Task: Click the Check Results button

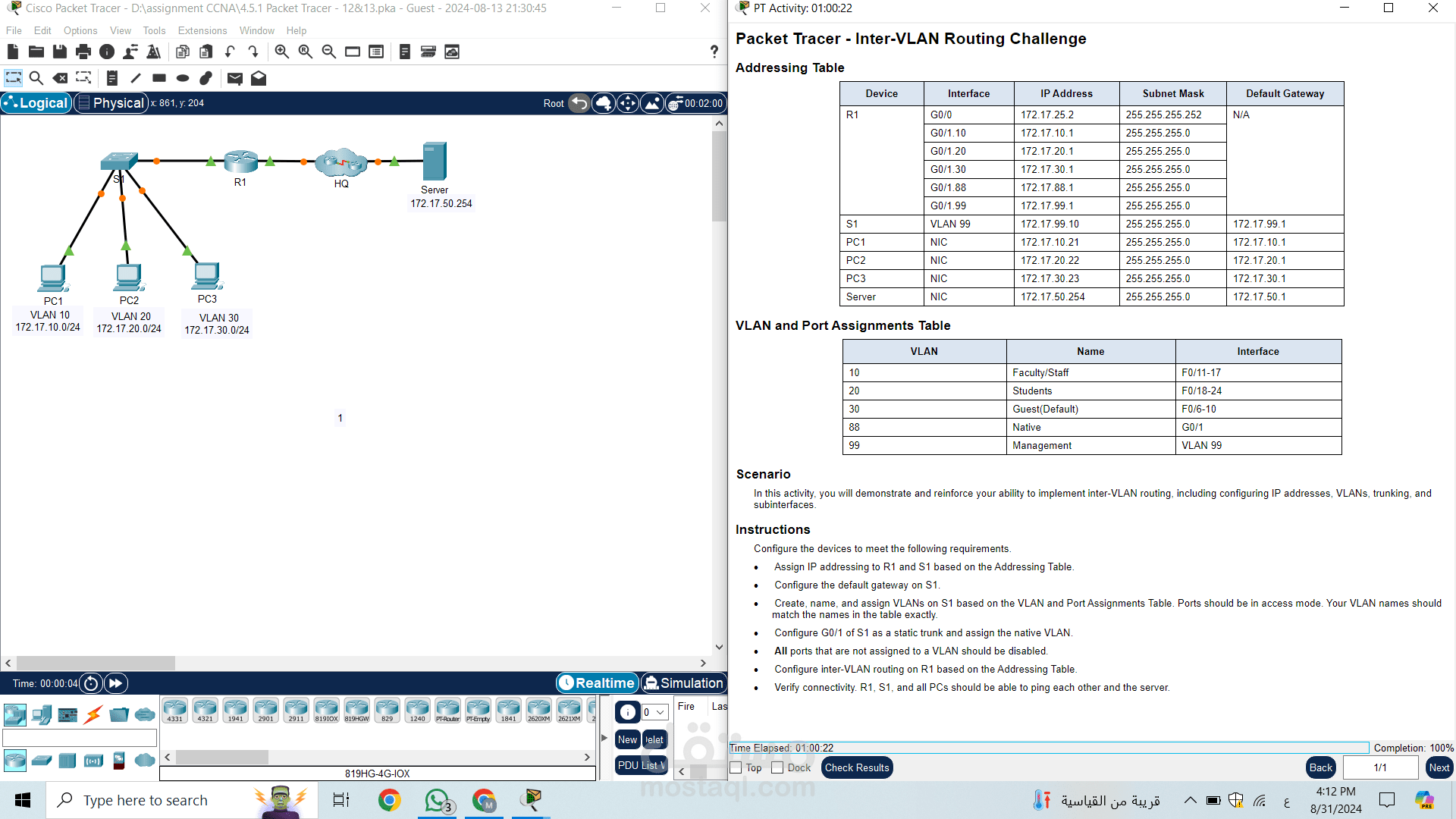Action: (856, 767)
